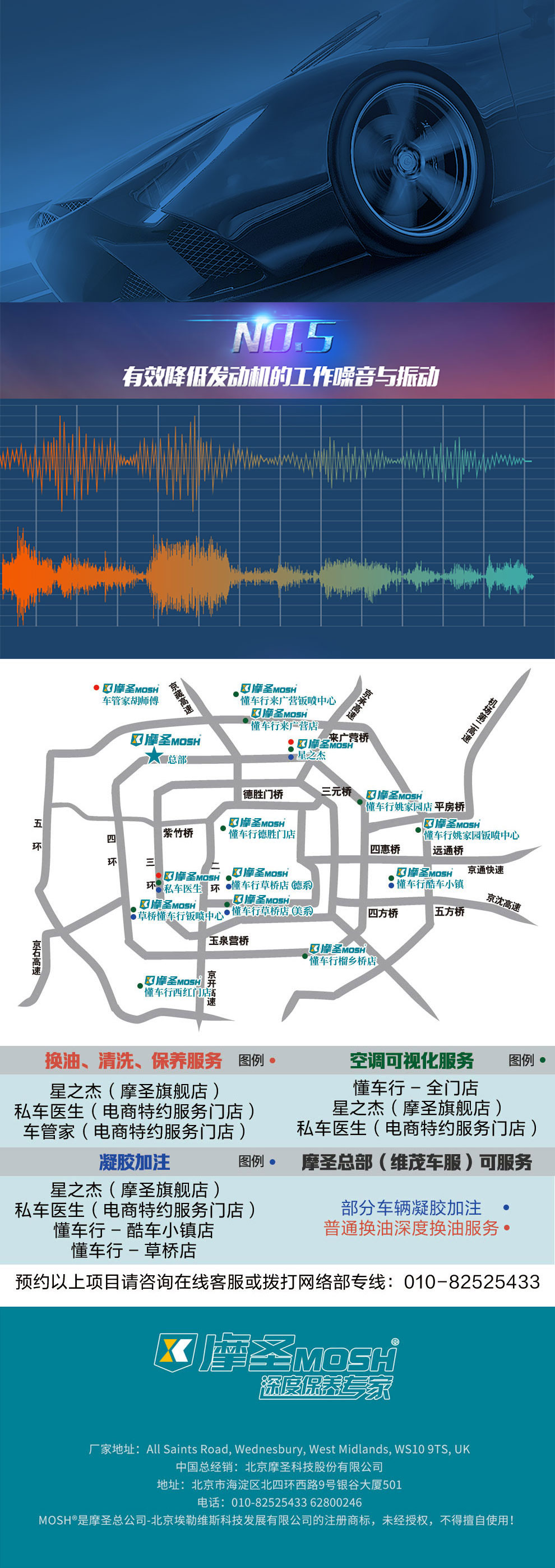Click the green legend dot beside 空调可视化服务
The image size is (555, 1568).
tap(543, 1060)
